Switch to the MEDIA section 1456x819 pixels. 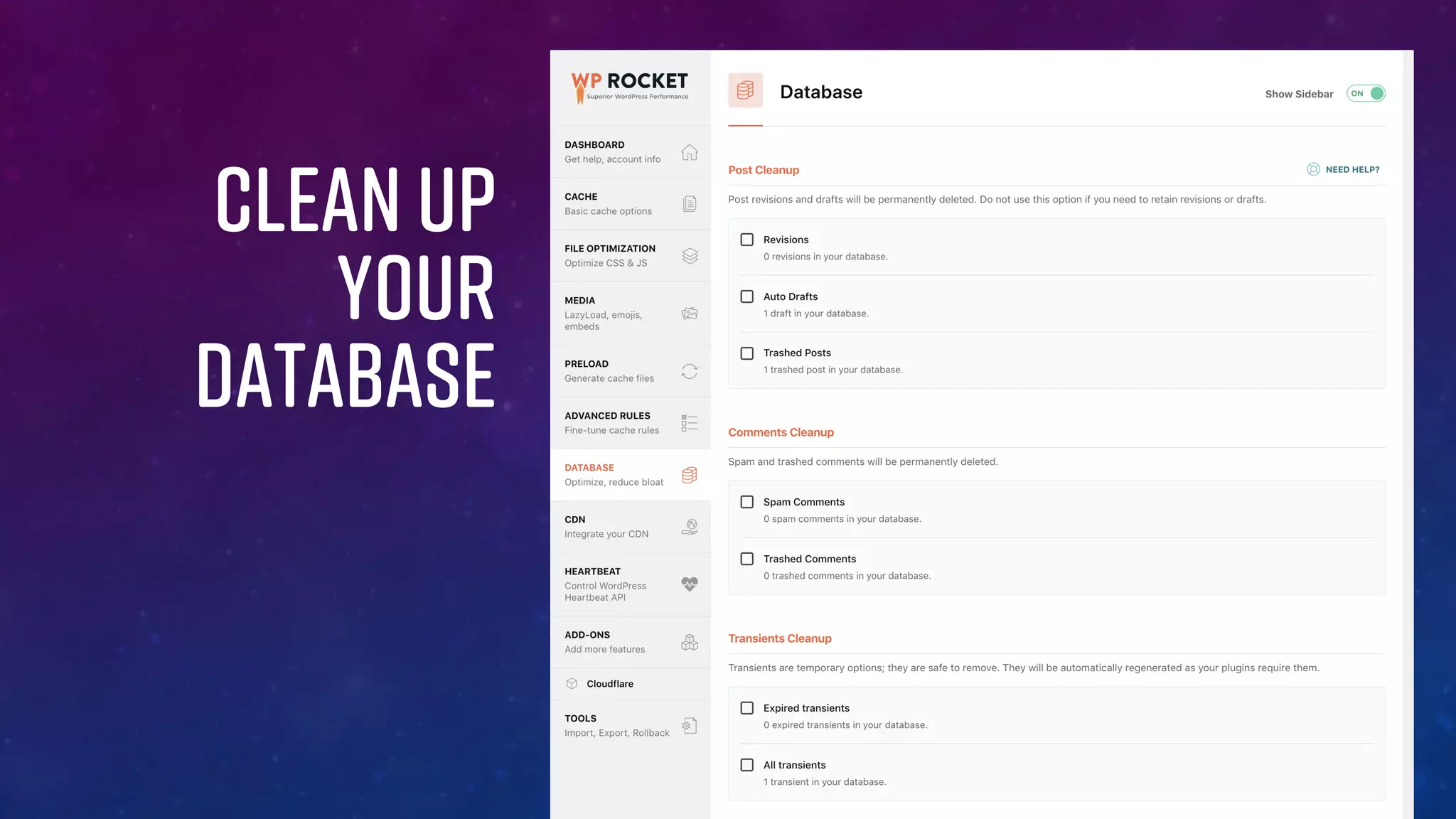click(631, 314)
